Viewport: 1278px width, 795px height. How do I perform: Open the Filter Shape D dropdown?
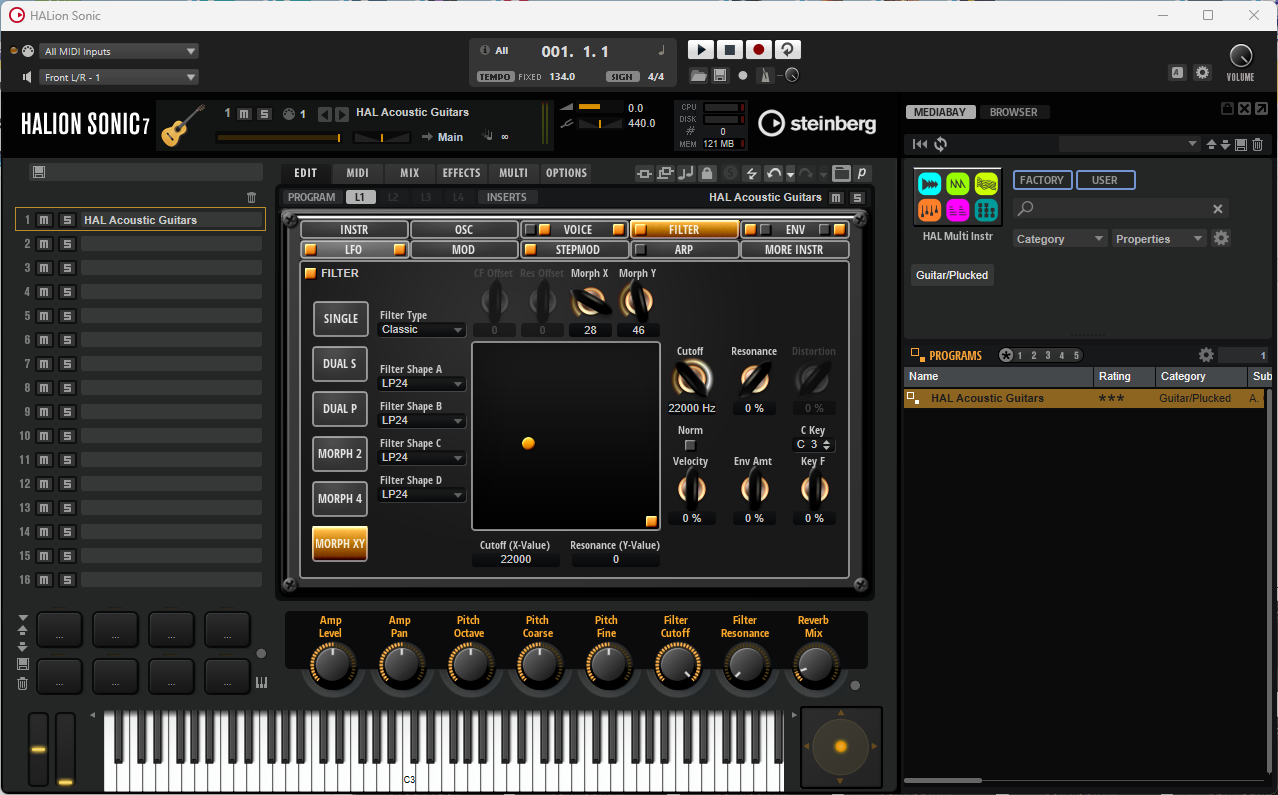[x=422, y=495]
